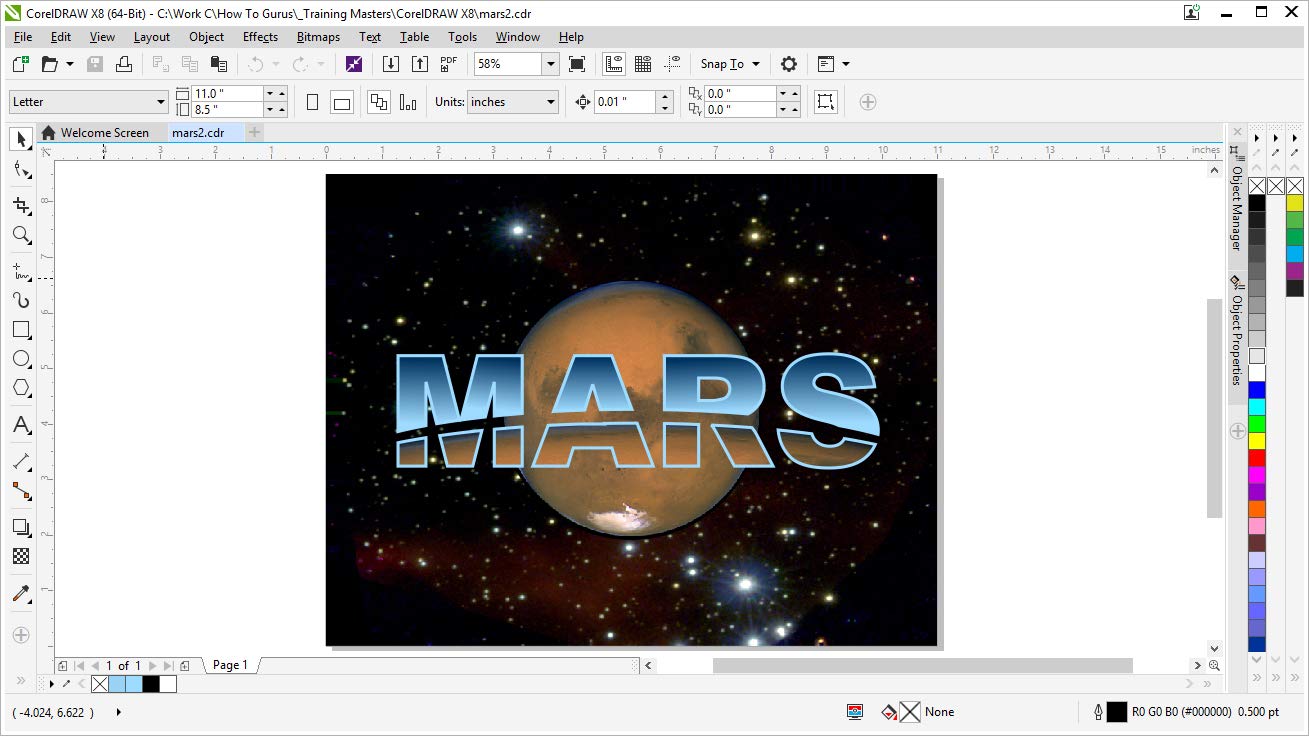Choose the Text tool
Viewport: 1309px width, 736px height.
[21, 426]
